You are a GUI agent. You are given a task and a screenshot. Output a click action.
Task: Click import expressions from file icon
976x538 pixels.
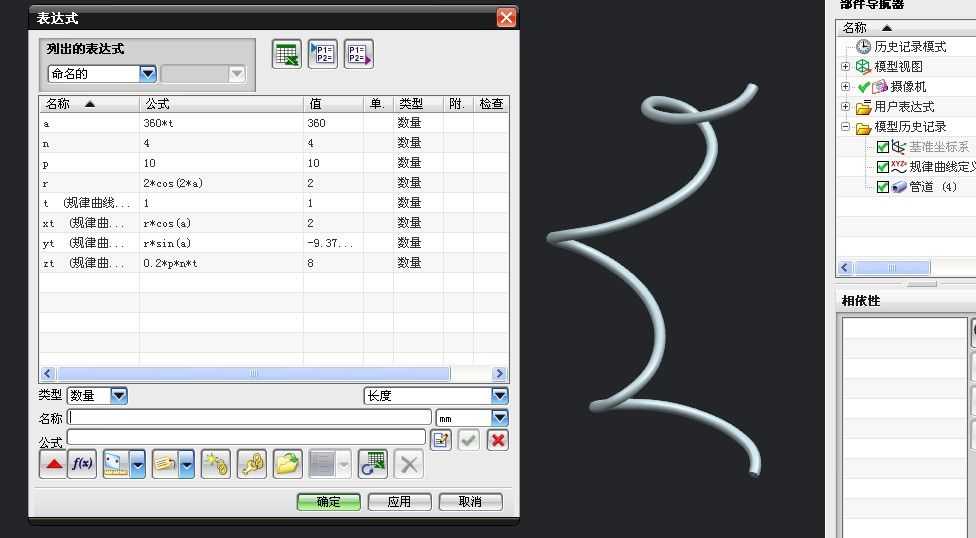(322, 55)
